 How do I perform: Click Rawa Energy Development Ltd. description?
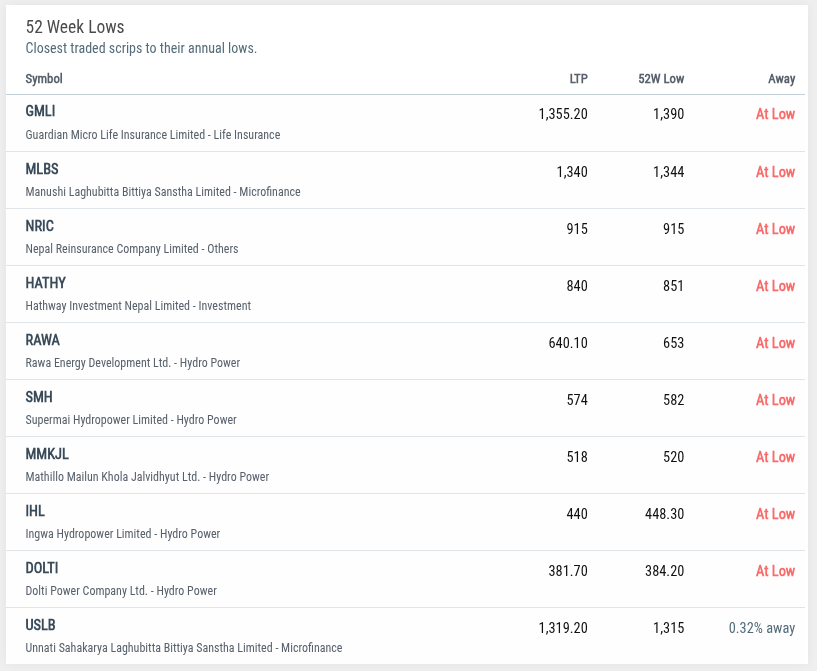[132, 363]
